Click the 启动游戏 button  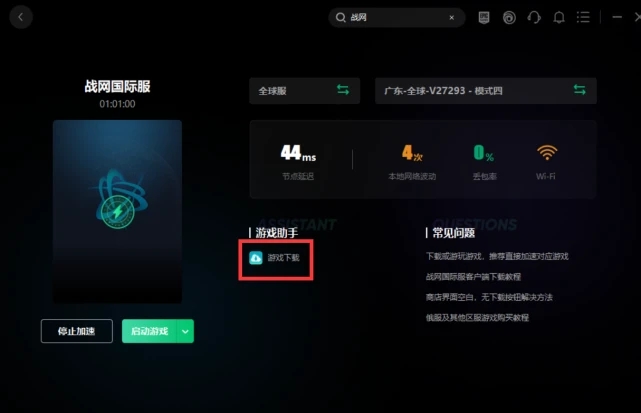(149, 331)
